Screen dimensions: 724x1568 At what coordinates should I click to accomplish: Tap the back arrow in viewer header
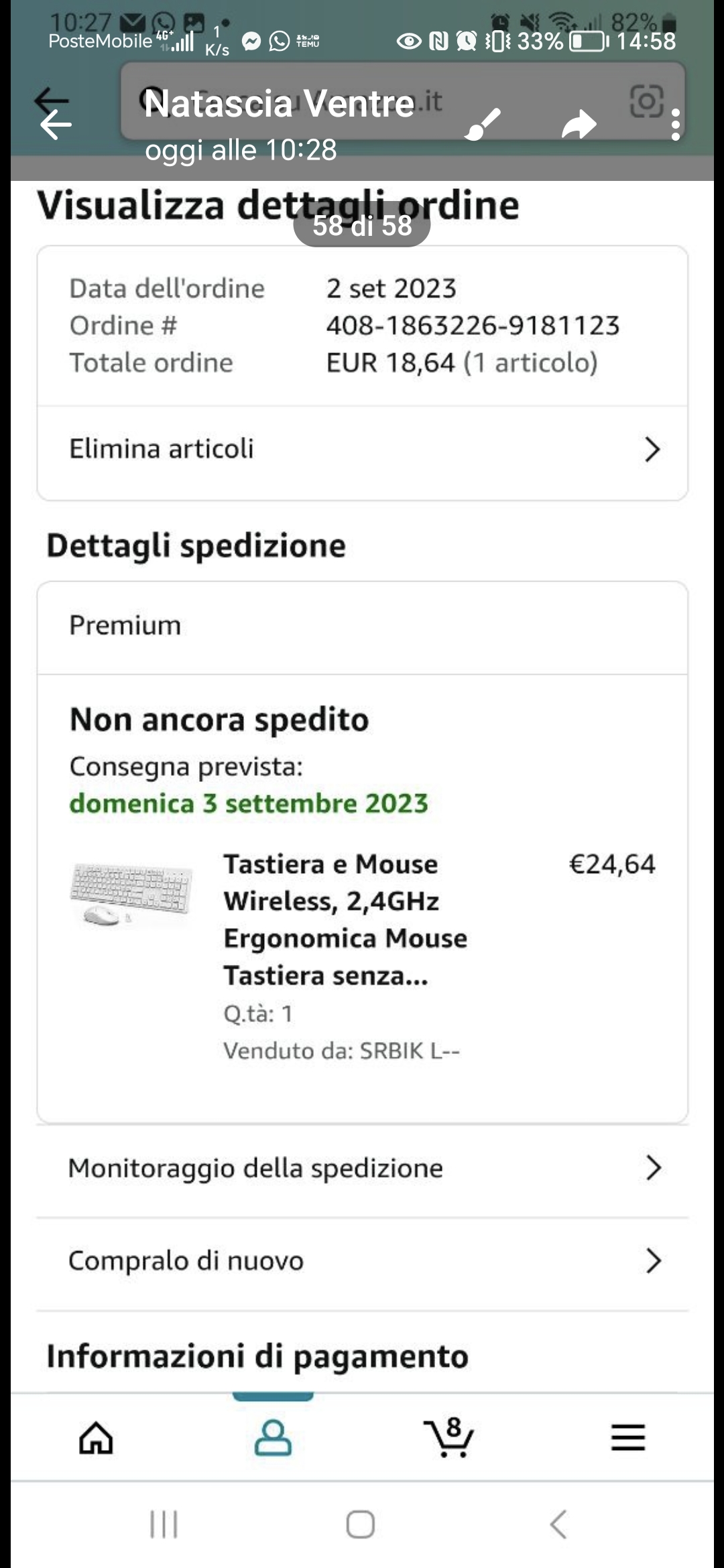[55, 125]
